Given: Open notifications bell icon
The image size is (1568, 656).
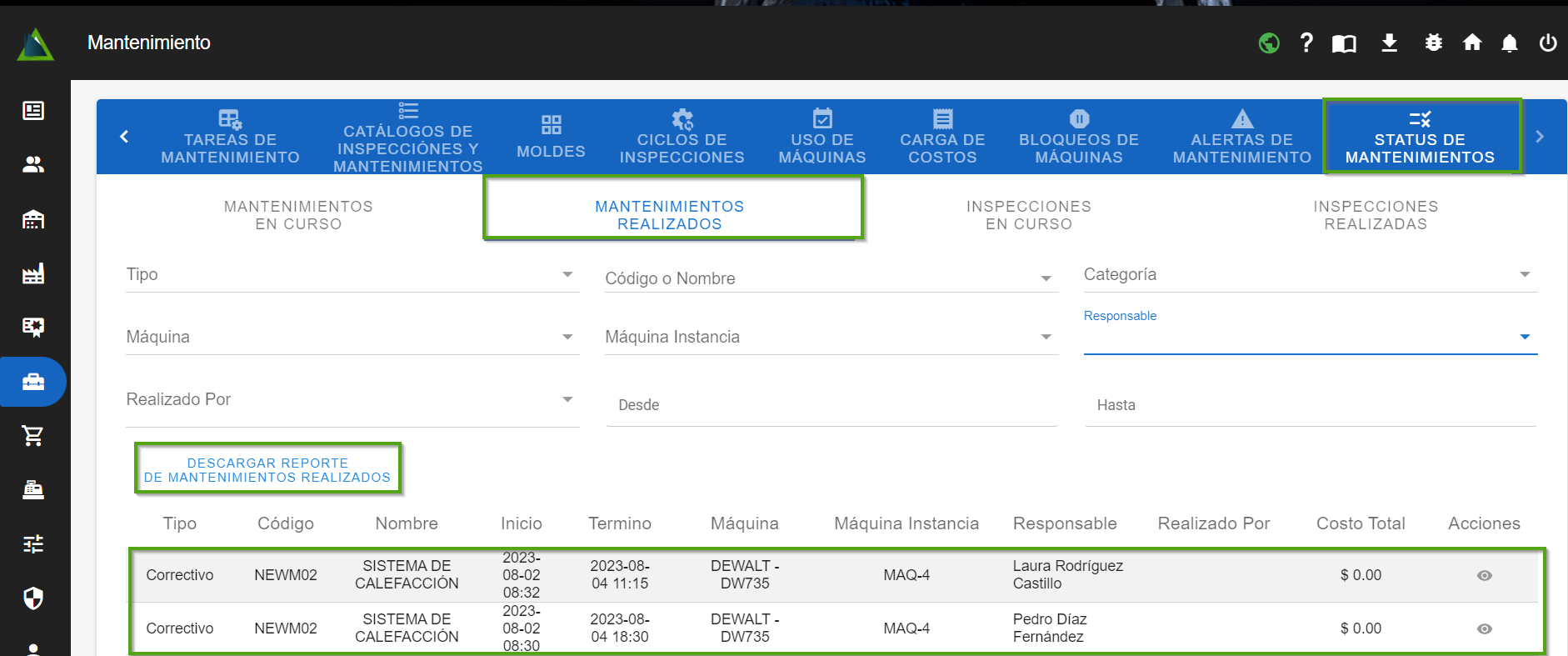Looking at the screenshot, I should tap(1509, 43).
